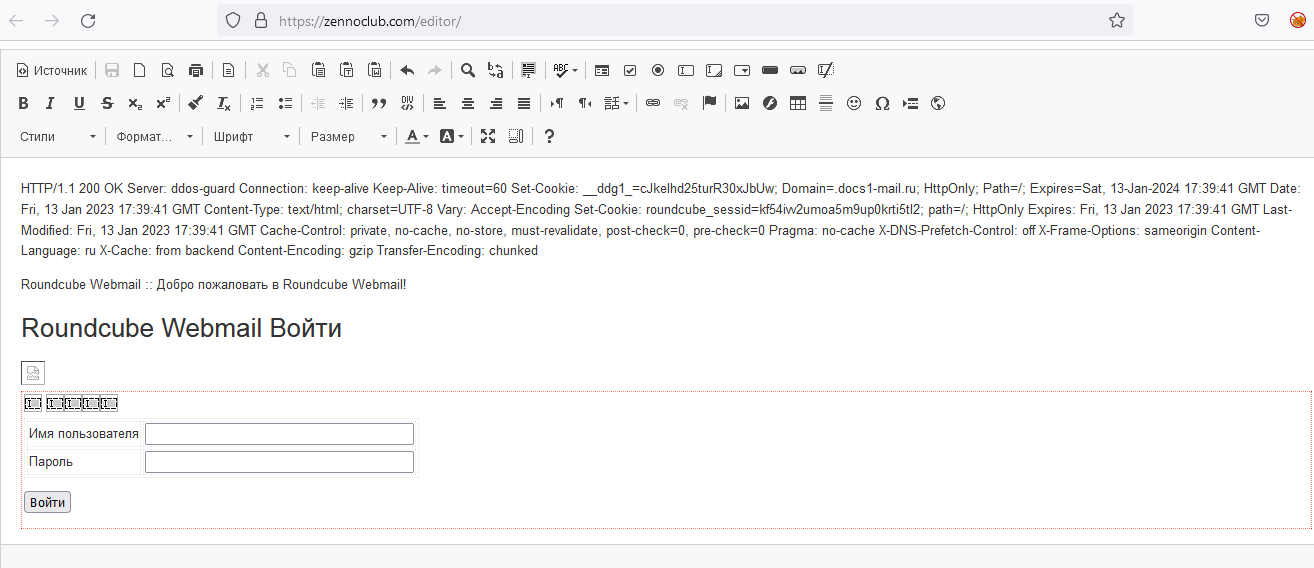Image resolution: width=1314 pixels, height=568 pixels.
Task: Click the Insert Table icon
Action: click(798, 103)
